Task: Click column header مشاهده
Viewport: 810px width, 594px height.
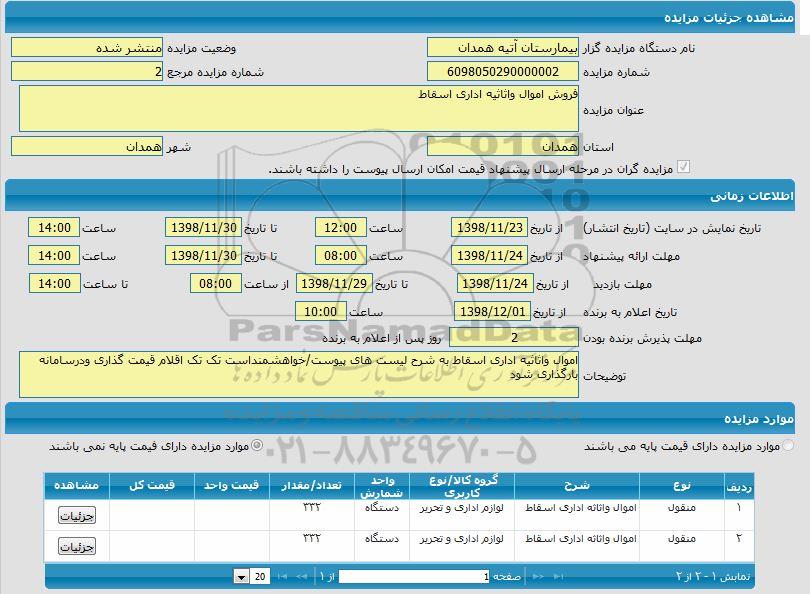Action: point(76,486)
